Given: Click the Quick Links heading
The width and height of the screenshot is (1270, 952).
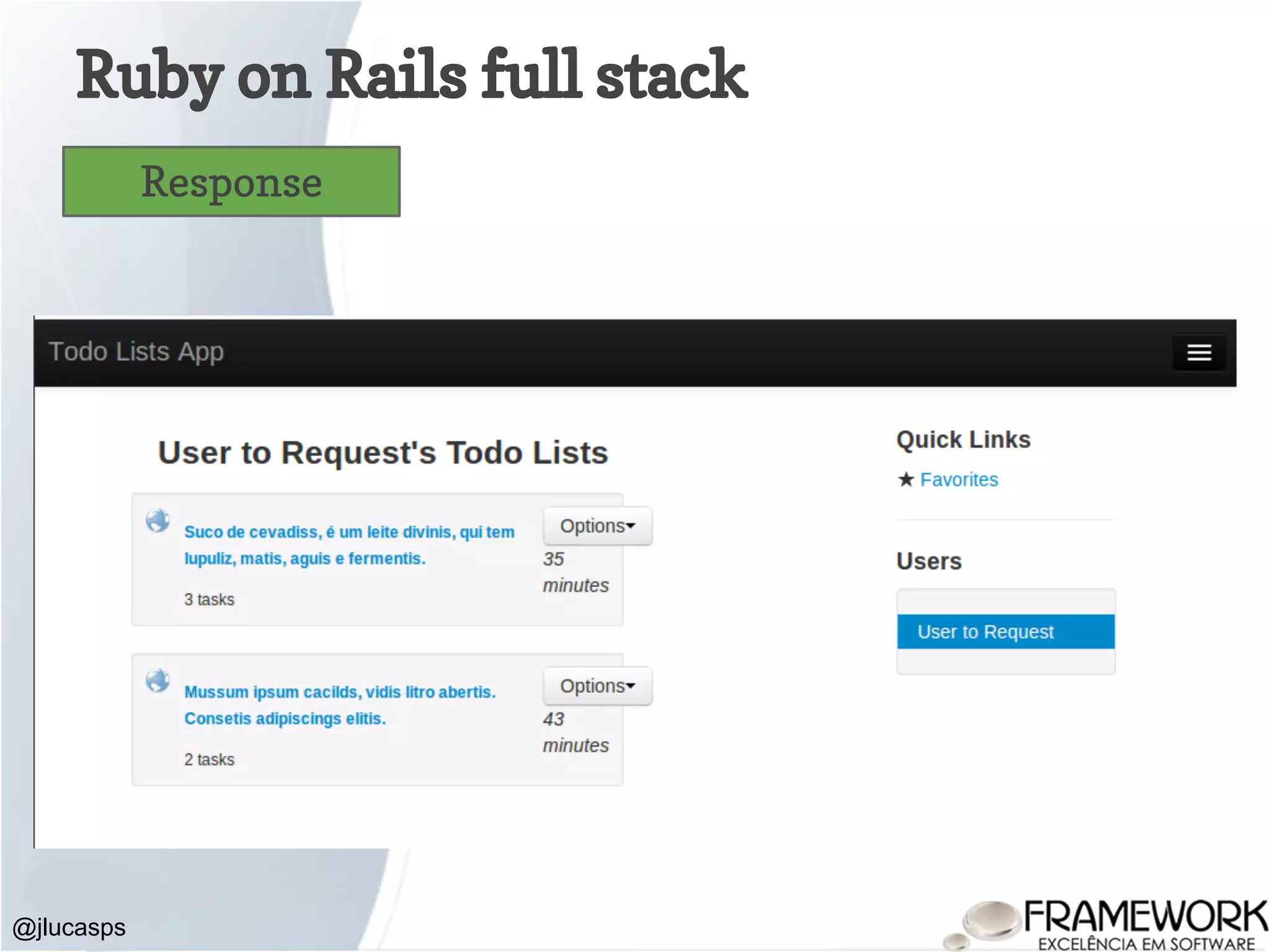Looking at the screenshot, I should [x=963, y=439].
